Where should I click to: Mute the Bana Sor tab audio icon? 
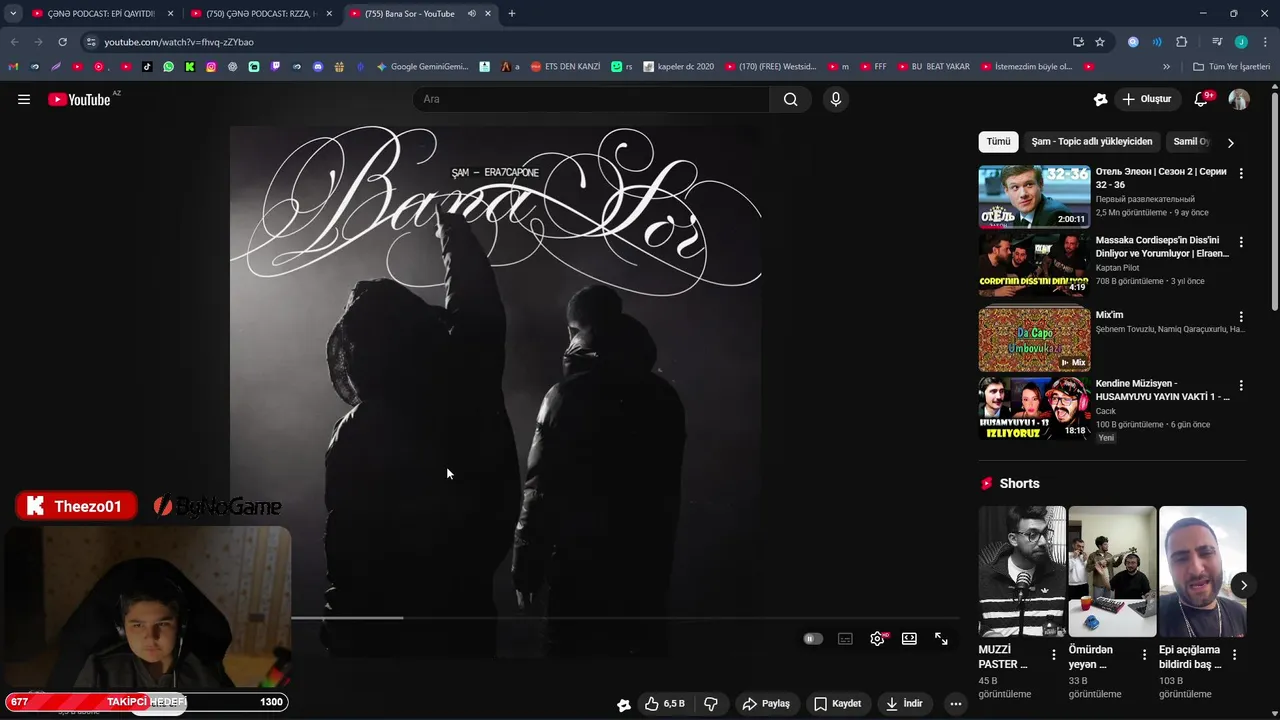(471, 14)
